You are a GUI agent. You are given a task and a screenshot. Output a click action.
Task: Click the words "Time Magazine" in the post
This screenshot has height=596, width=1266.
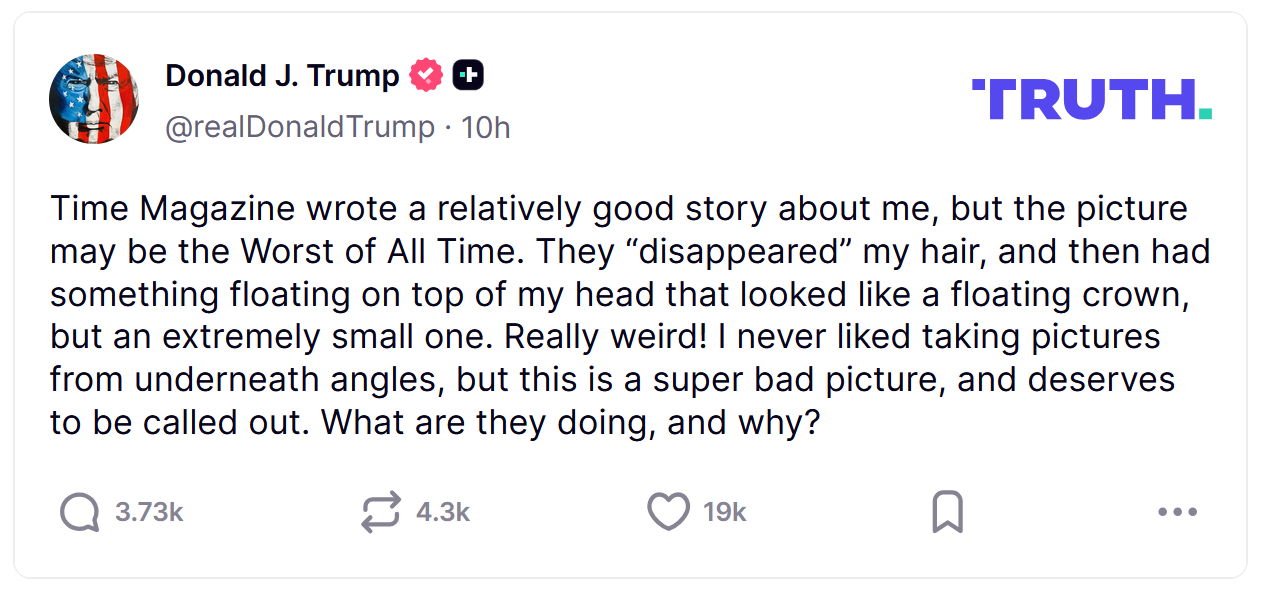tap(173, 209)
